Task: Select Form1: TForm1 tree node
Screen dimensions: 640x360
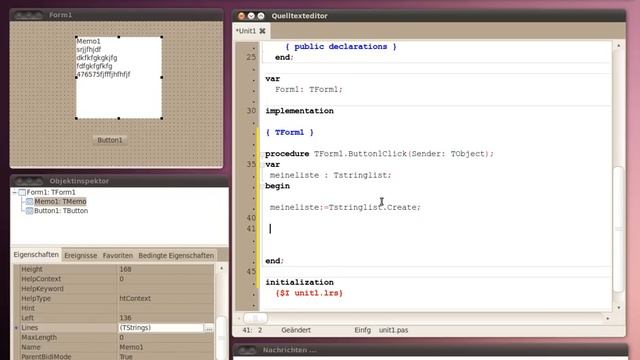Action: [x=51, y=192]
